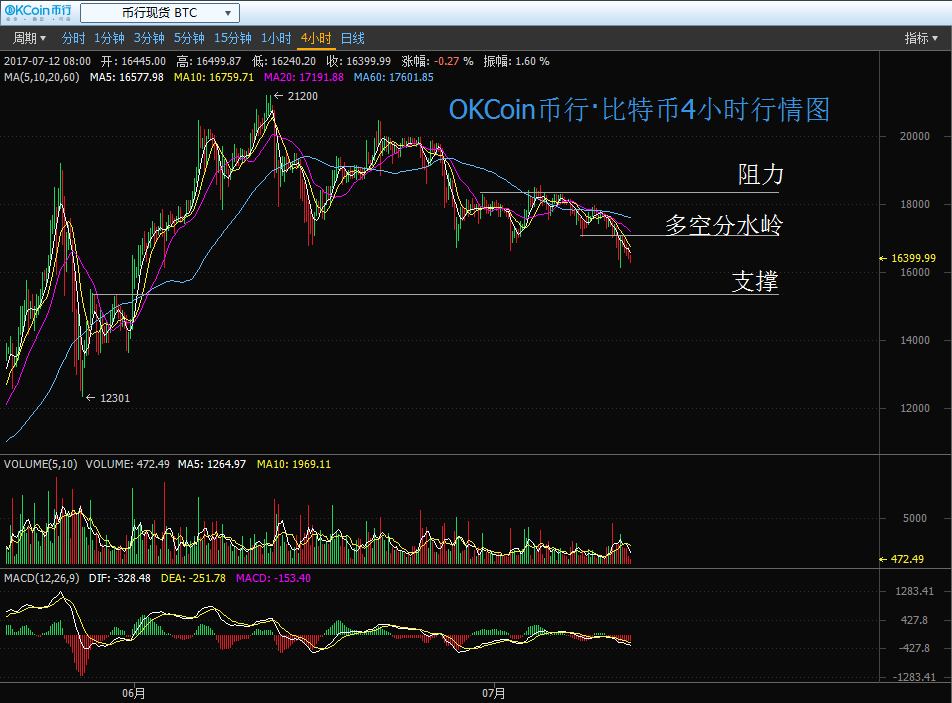
Task: Choose the 5分钟 timeframe tab
Action: pos(189,38)
